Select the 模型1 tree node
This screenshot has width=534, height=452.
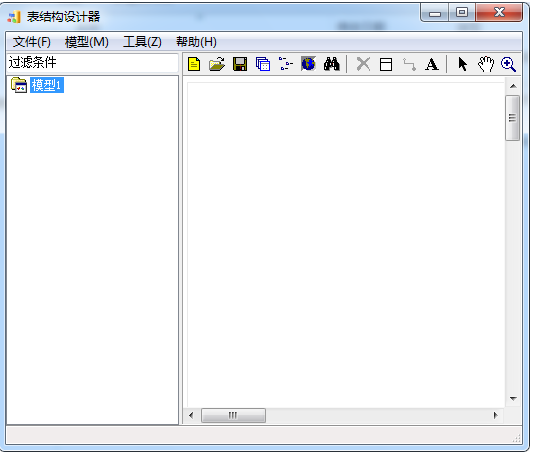click(47, 85)
